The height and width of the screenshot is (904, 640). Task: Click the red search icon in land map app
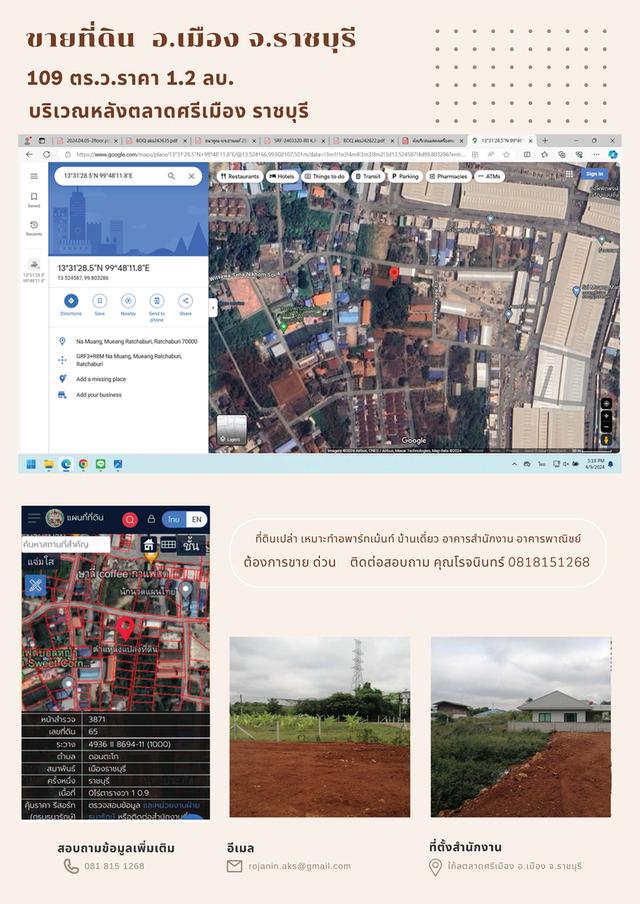(x=130, y=519)
